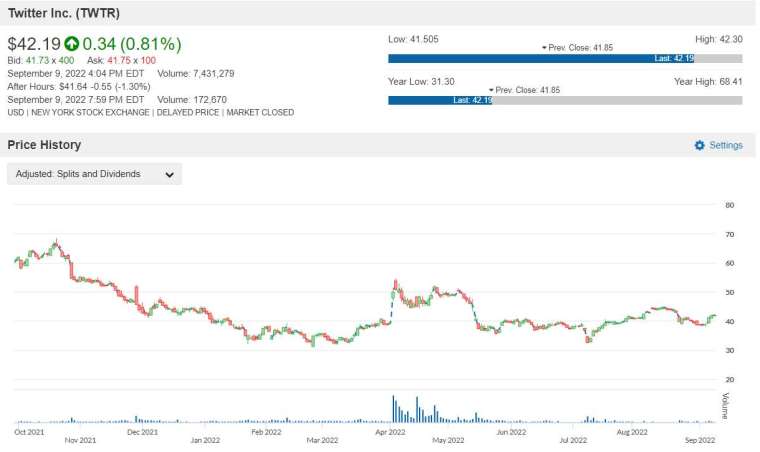
Task: Click the Jul 2022 axis label
Action: (573, 440)
